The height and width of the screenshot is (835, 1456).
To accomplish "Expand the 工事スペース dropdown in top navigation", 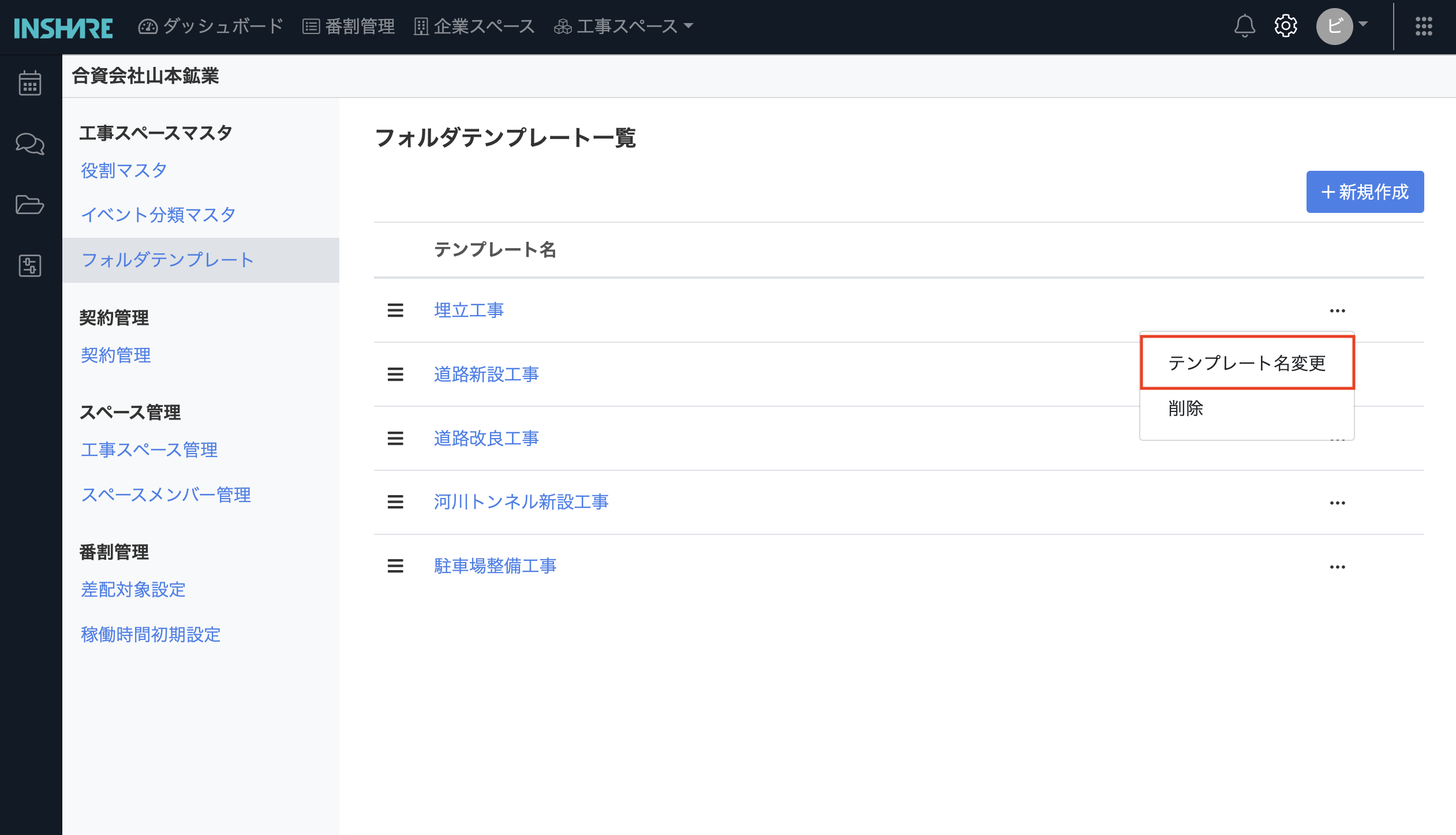I will [623, 26].
